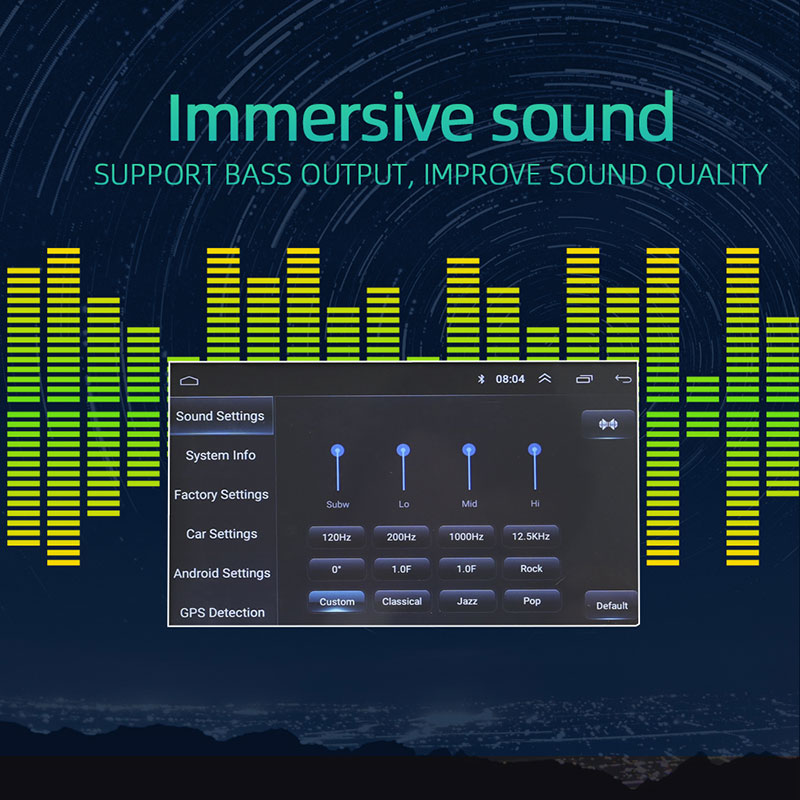Viewport: 800px width, 800px height.
Task: Open the recent apps icon
Action: [584, 379]
